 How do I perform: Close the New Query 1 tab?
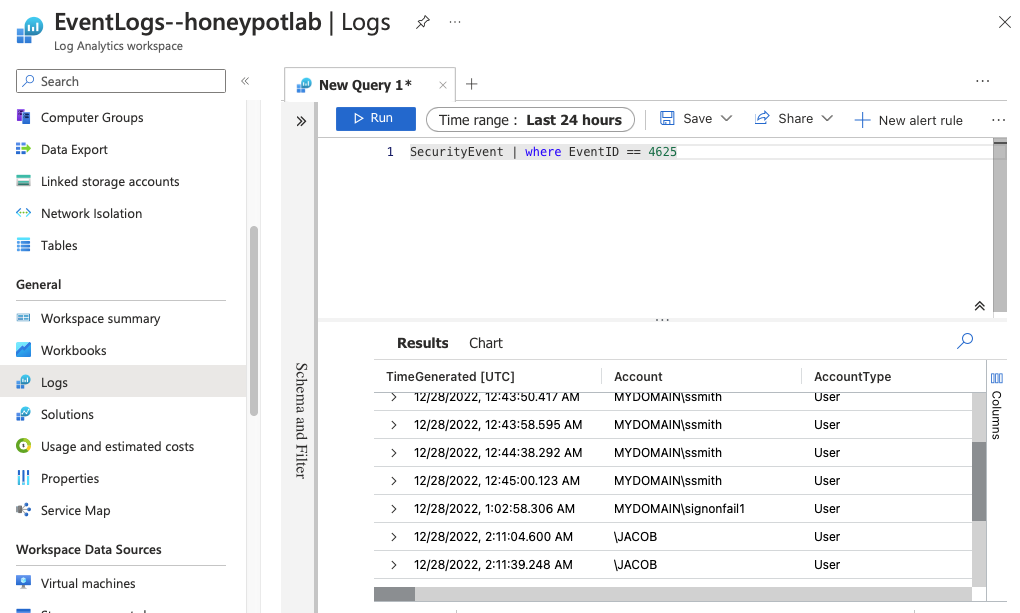[442, 85]
